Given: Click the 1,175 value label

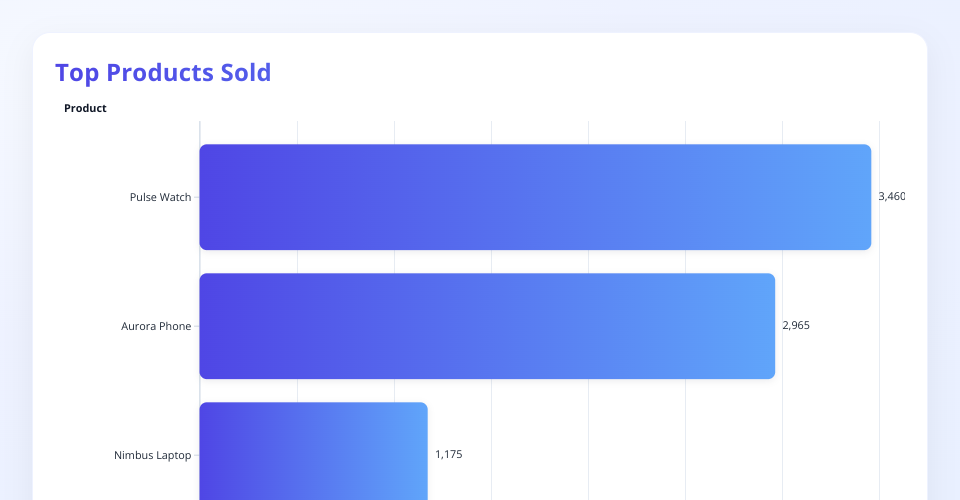Looking at the screenshot, I should (x=448, y=455).
